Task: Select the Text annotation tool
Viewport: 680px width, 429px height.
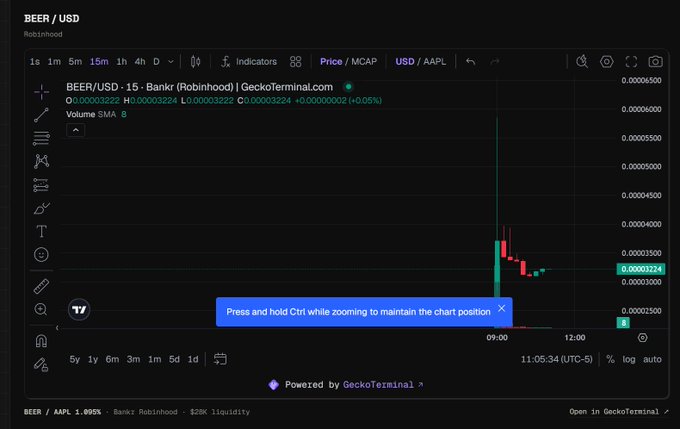Action: coord(42,231)
